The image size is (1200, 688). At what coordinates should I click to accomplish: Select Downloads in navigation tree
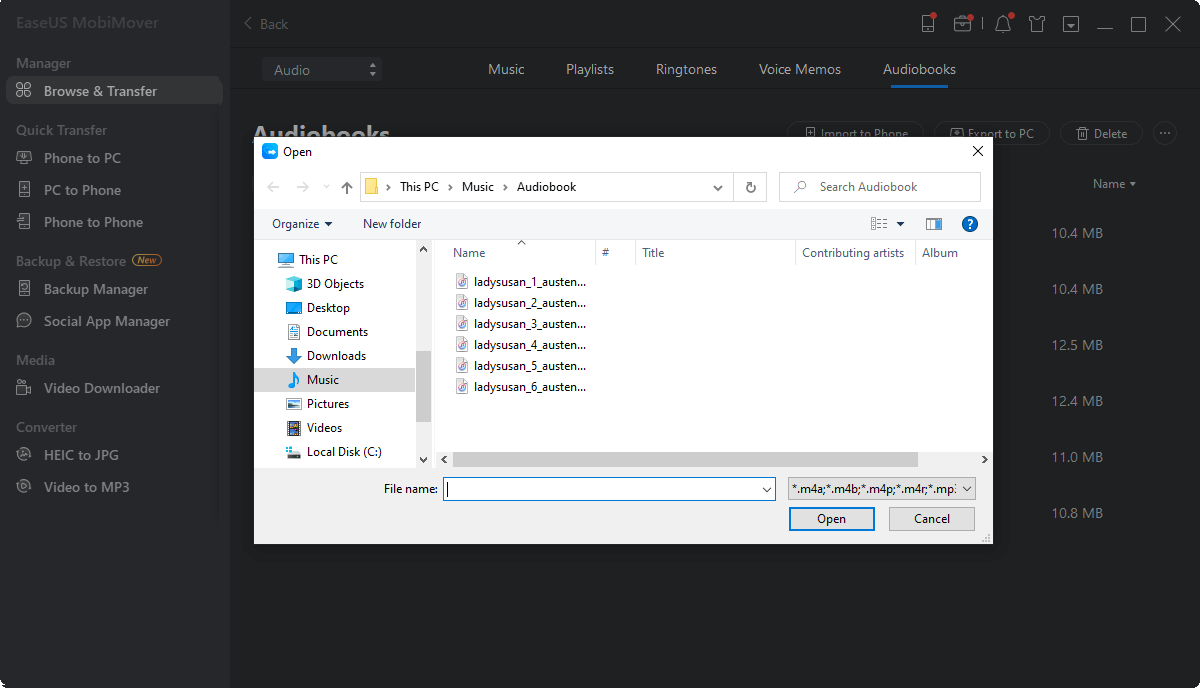334,356
